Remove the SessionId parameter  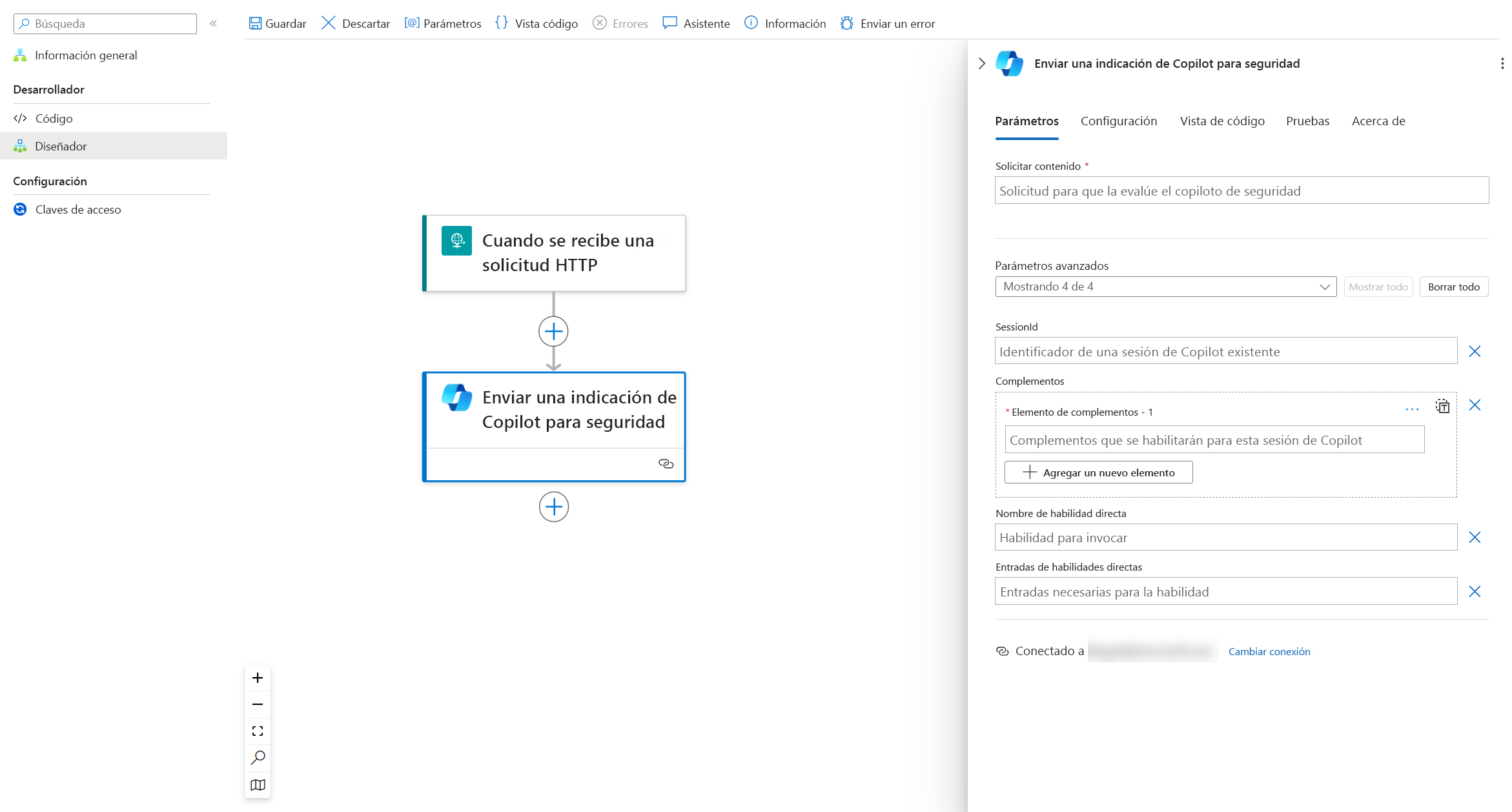[x=1475, y=351]
